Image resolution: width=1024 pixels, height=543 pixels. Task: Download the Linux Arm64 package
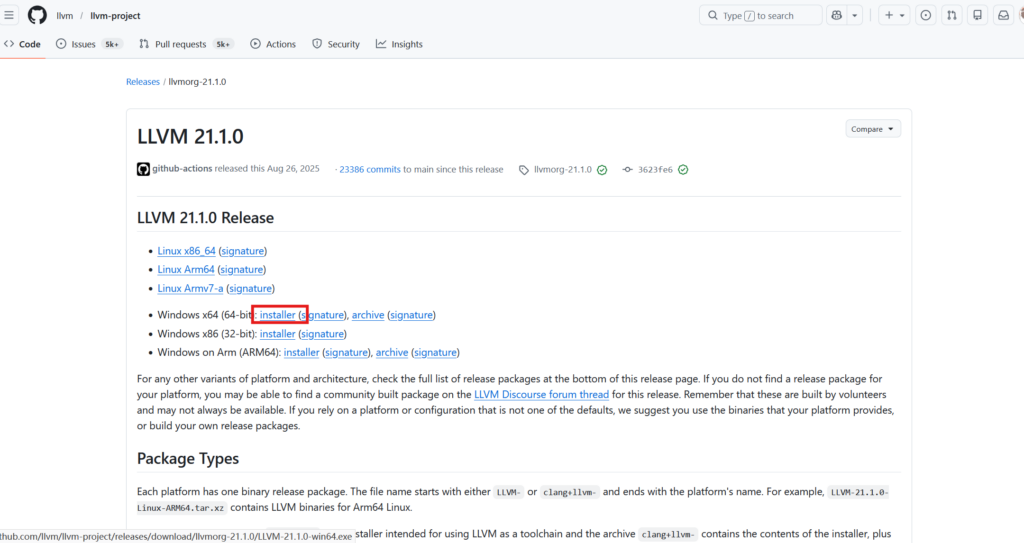(x=185, y=269)
